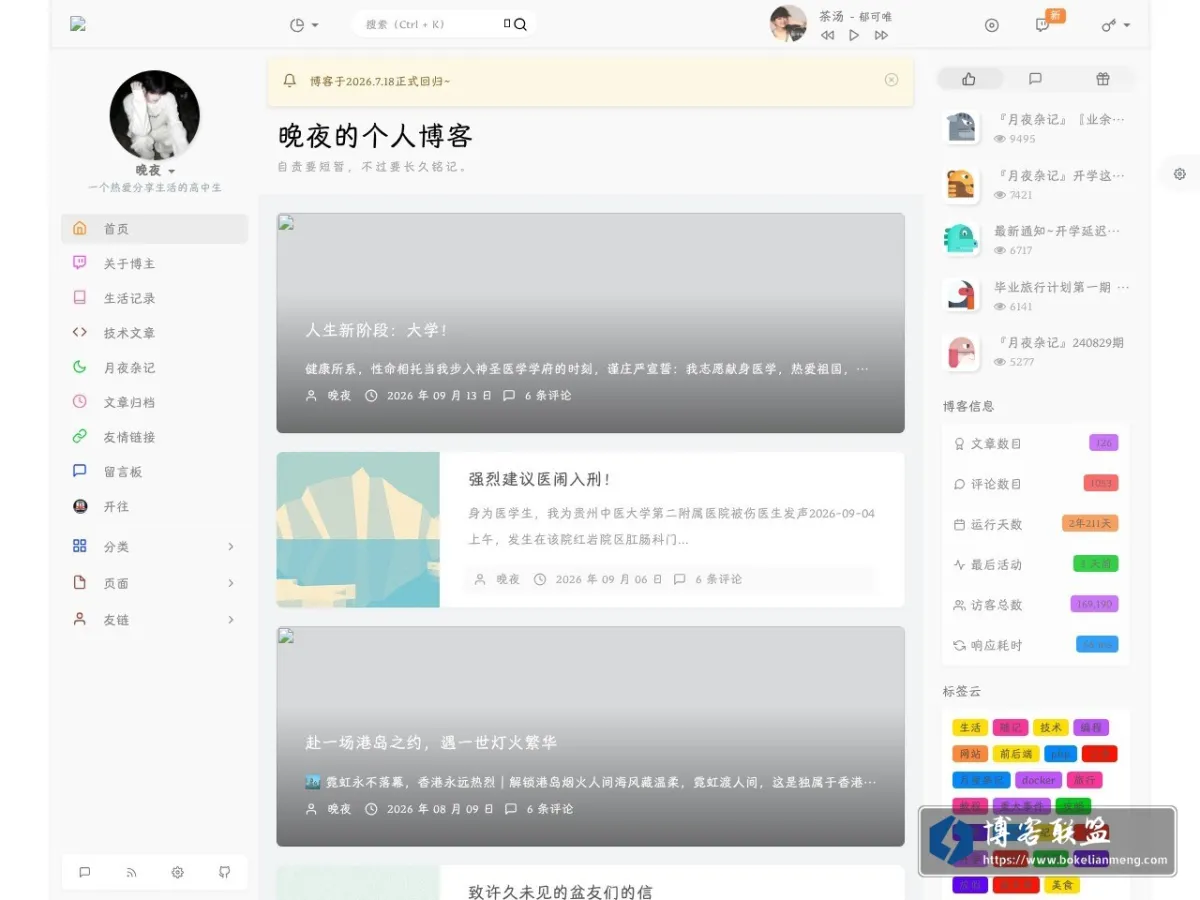Select the yellow 生活 tag
Screen dimensions: 1200x900
tap(970, 728)
